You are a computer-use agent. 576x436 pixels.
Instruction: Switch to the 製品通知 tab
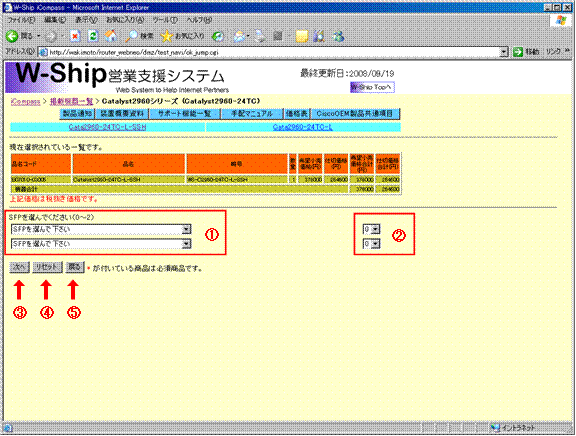77,114
